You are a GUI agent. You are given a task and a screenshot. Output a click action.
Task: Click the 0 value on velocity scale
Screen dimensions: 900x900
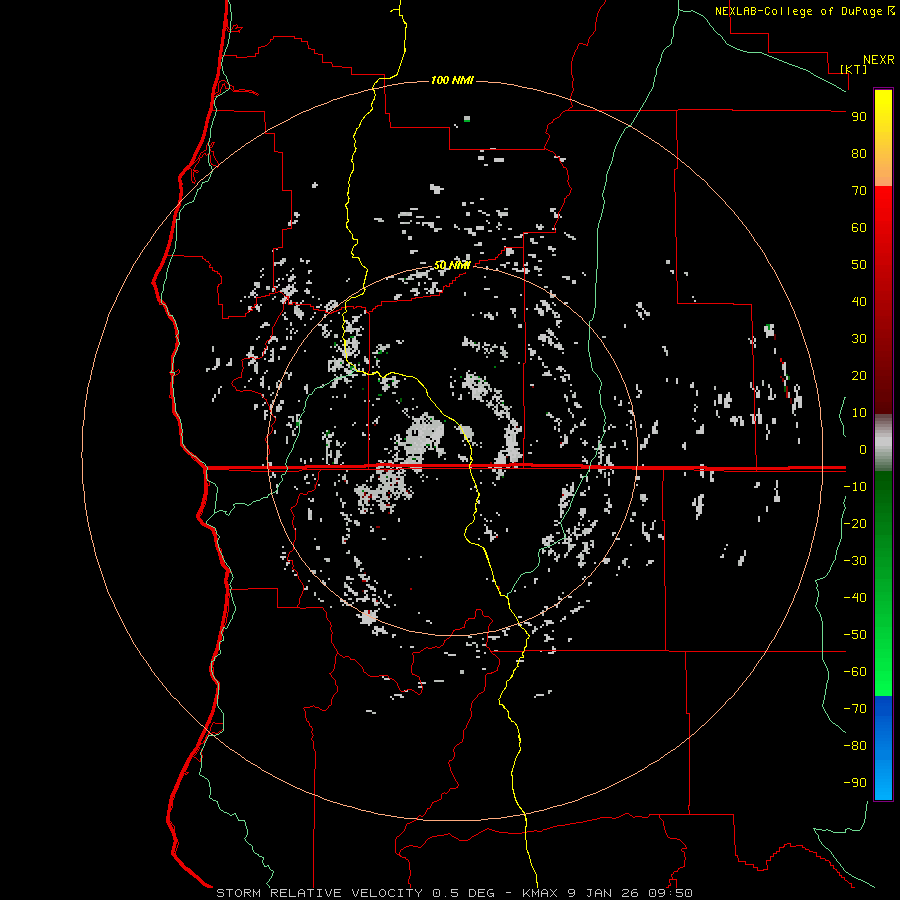(863, 450)
